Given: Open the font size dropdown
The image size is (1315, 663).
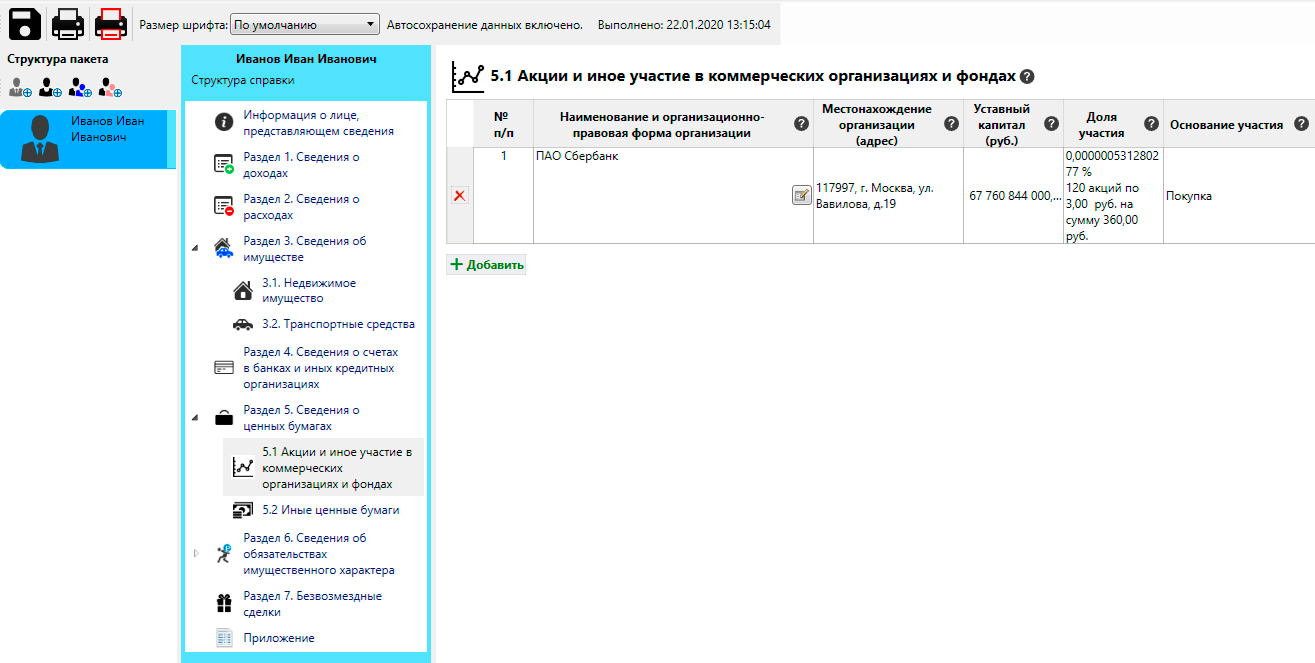Looking at the screenshot, I should [305, 24].
